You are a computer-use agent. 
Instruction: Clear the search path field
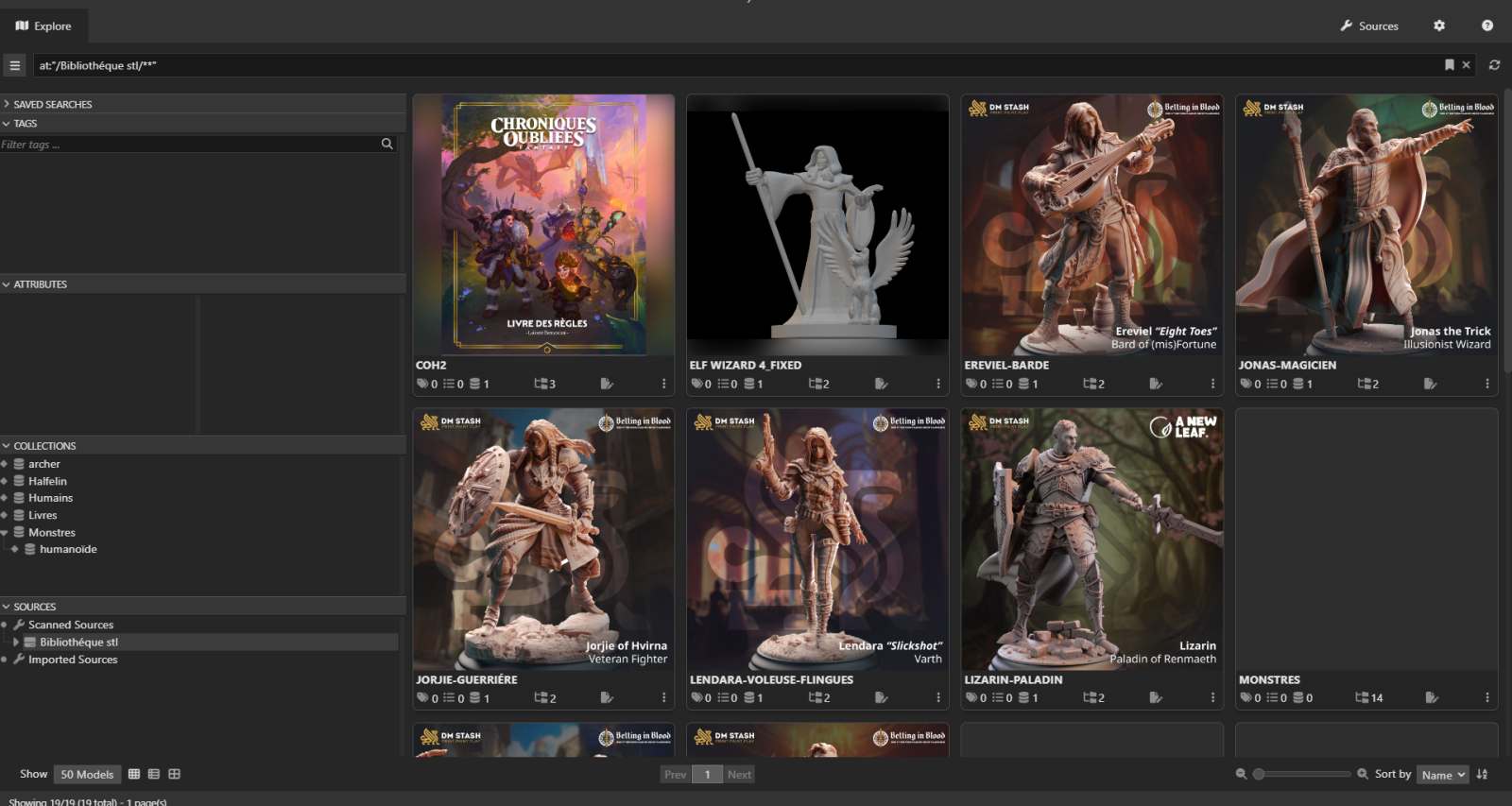point(1467,65)
